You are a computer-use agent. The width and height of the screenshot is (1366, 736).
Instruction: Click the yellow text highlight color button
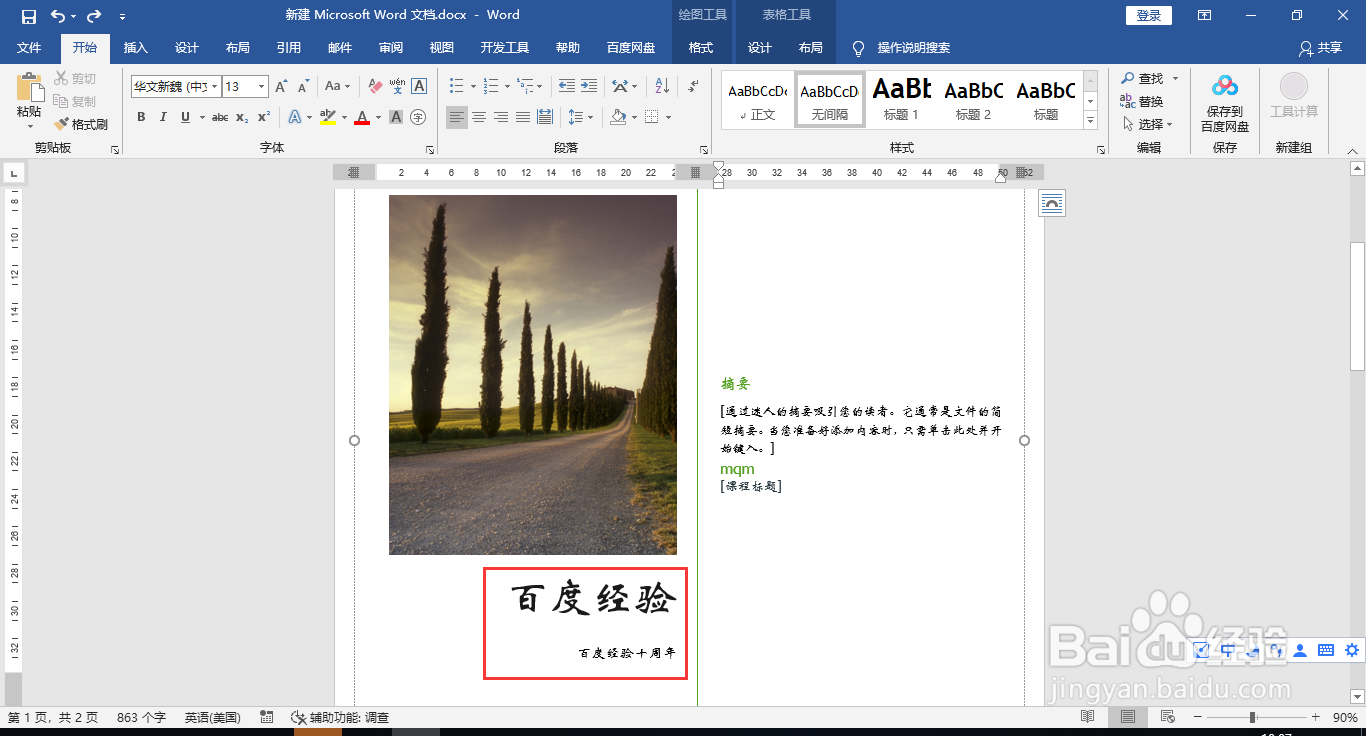[x=327, y=117]
